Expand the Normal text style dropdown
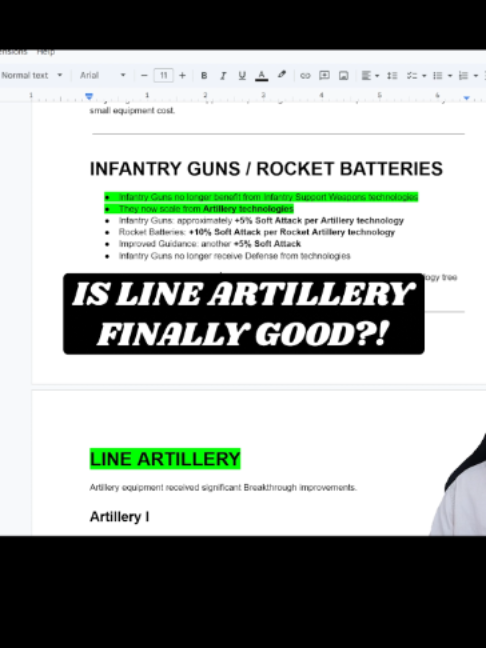 pos(32,76)
